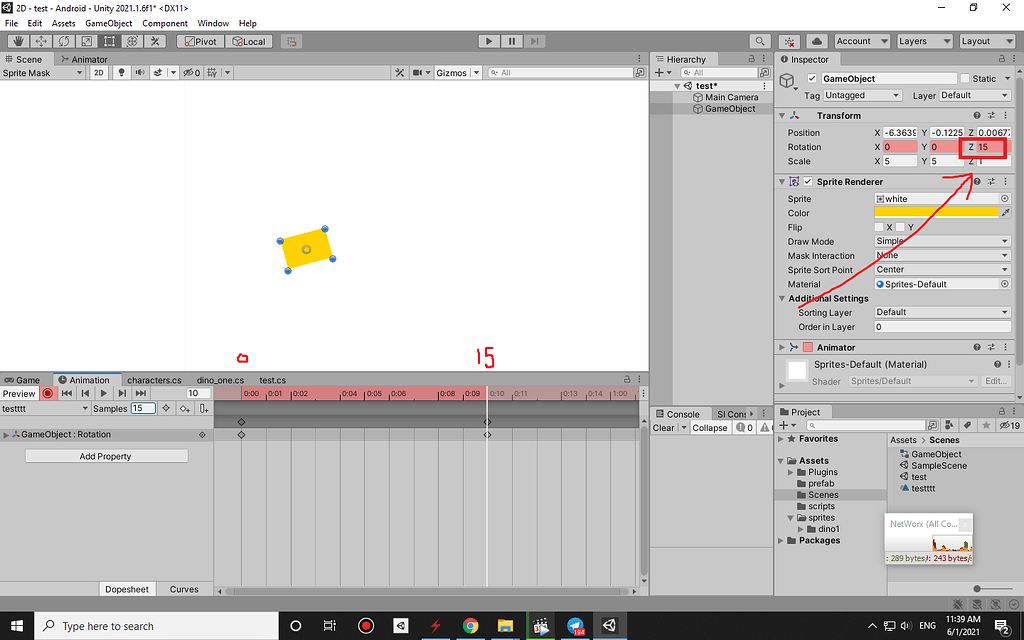Screen dimensions: 1024x640
Task: Enable animation recording mode
Action: click(48, 393)
